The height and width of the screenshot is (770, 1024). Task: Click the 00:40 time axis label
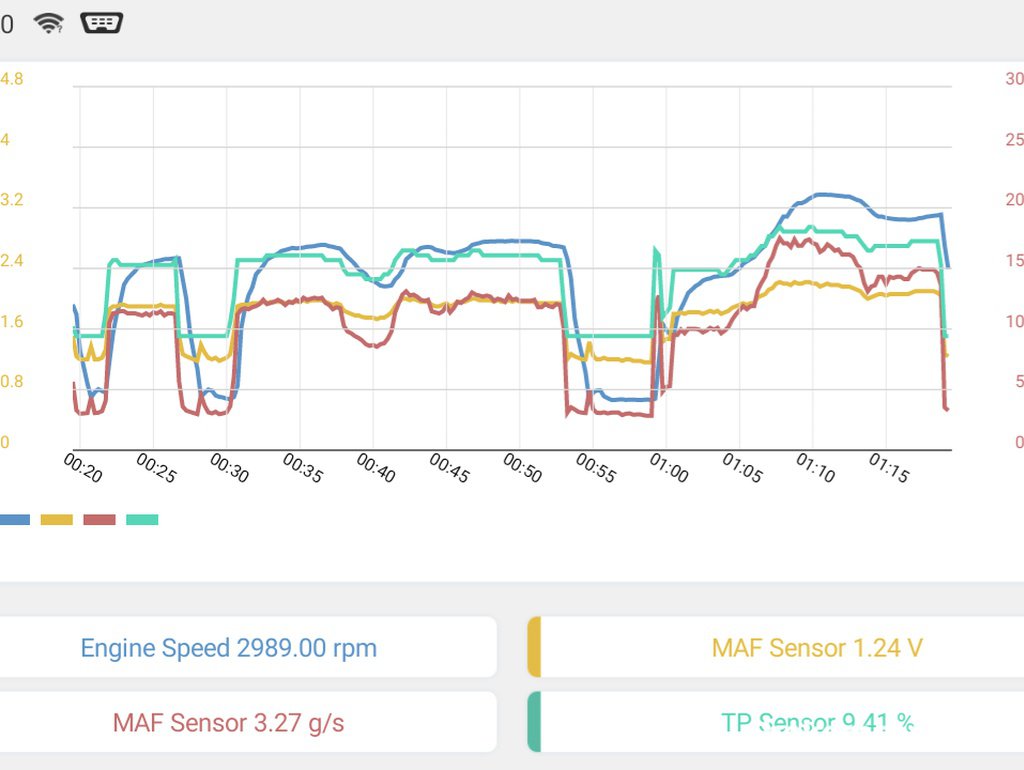click(x=376, y=468)
